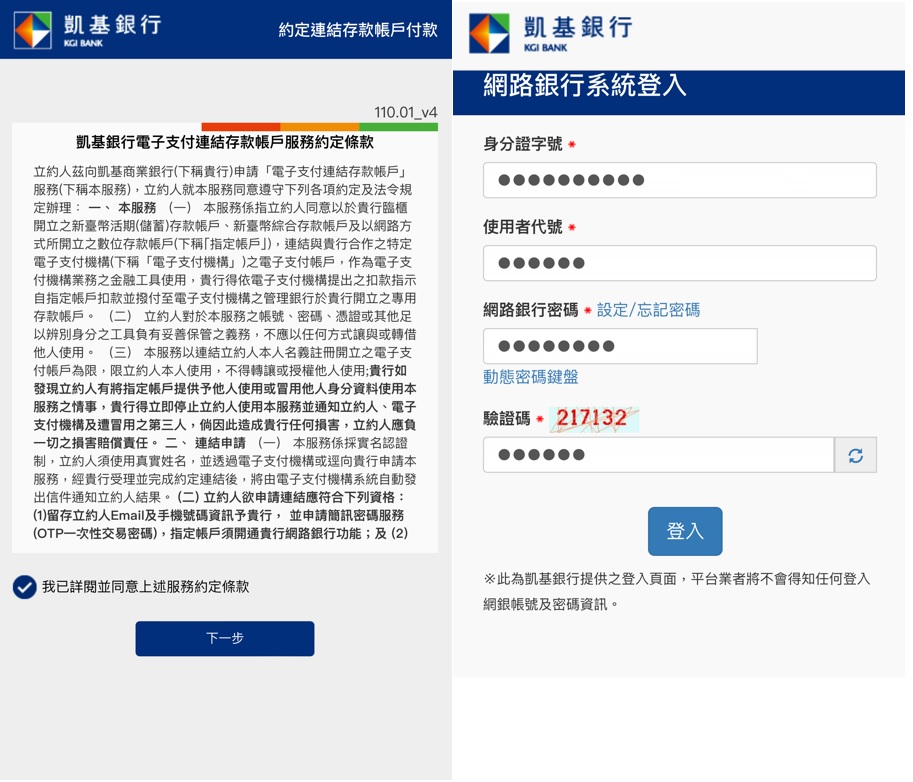Click the red-orange-green progress bar

point(320,126)
